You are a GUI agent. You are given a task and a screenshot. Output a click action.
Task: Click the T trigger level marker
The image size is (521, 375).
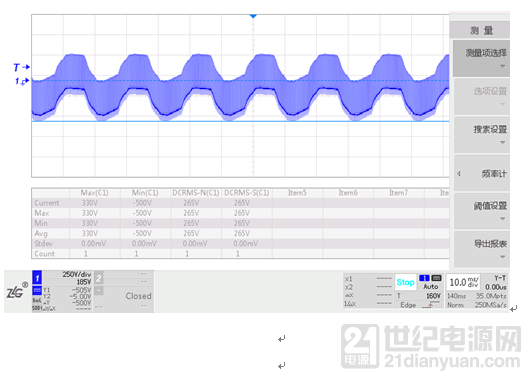(21, 67)
